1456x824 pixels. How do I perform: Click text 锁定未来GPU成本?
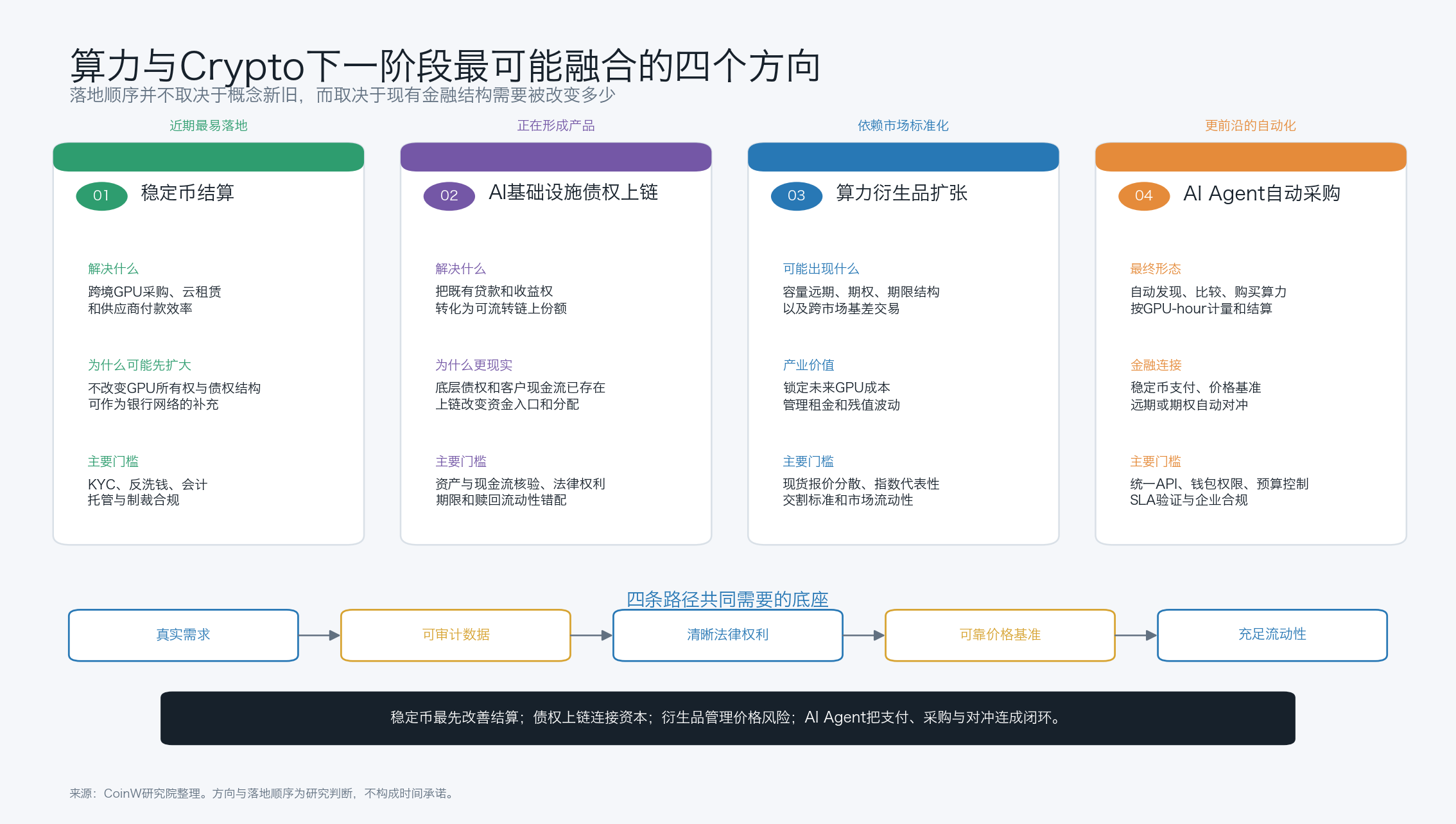(836, 388)
